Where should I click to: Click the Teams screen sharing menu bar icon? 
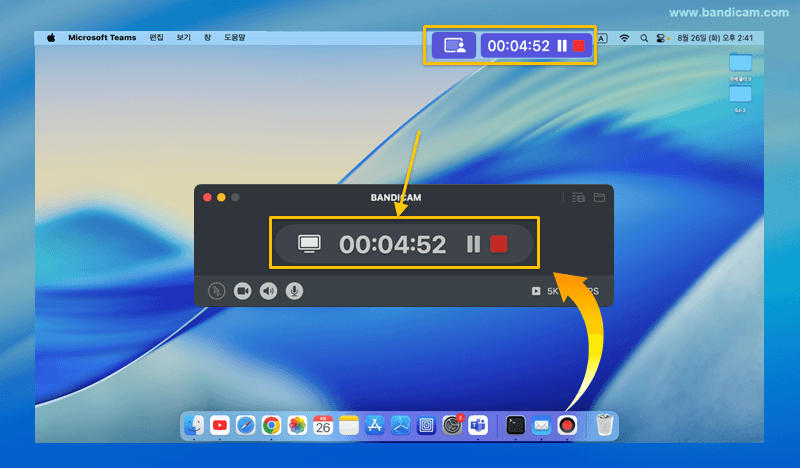[x=454, y=46]
